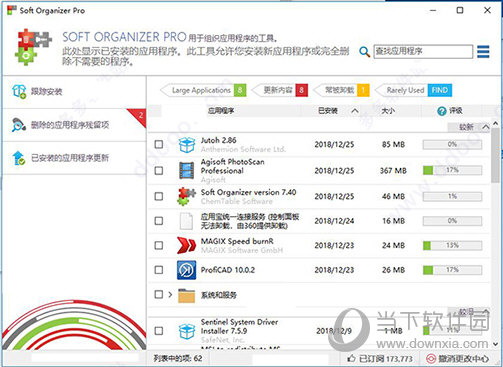Click the 已订阅 173,773 status link

click(x=380, y=359)
